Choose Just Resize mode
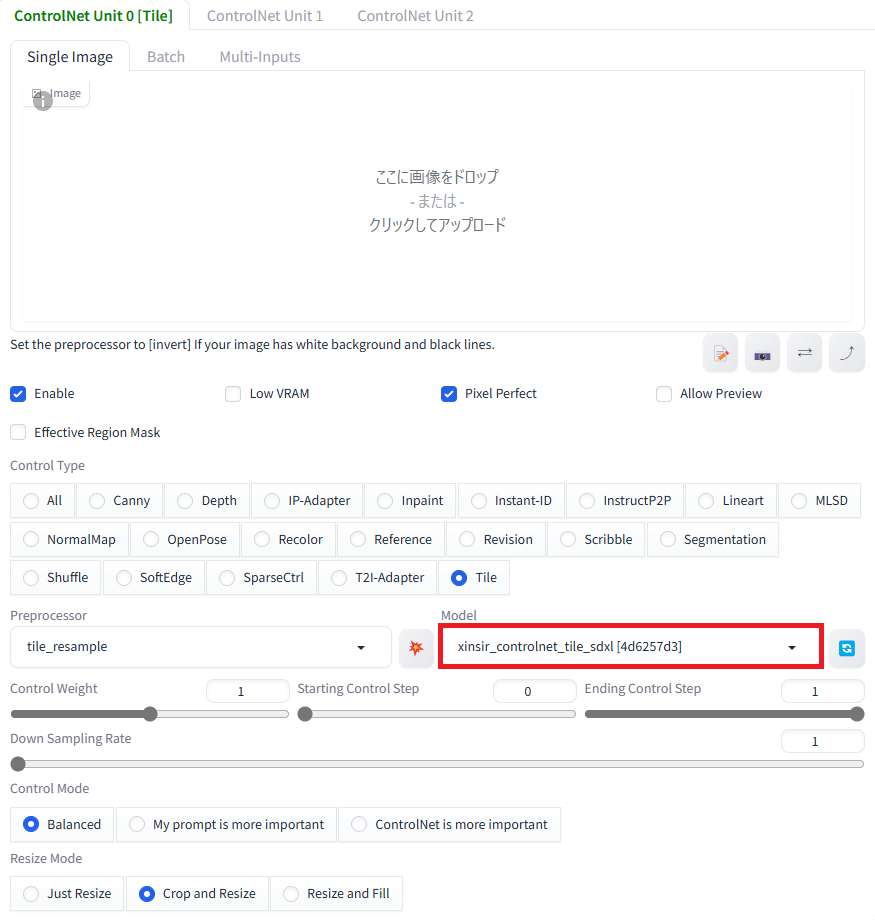The image size is (875, 920). click(x=67, y=894)
